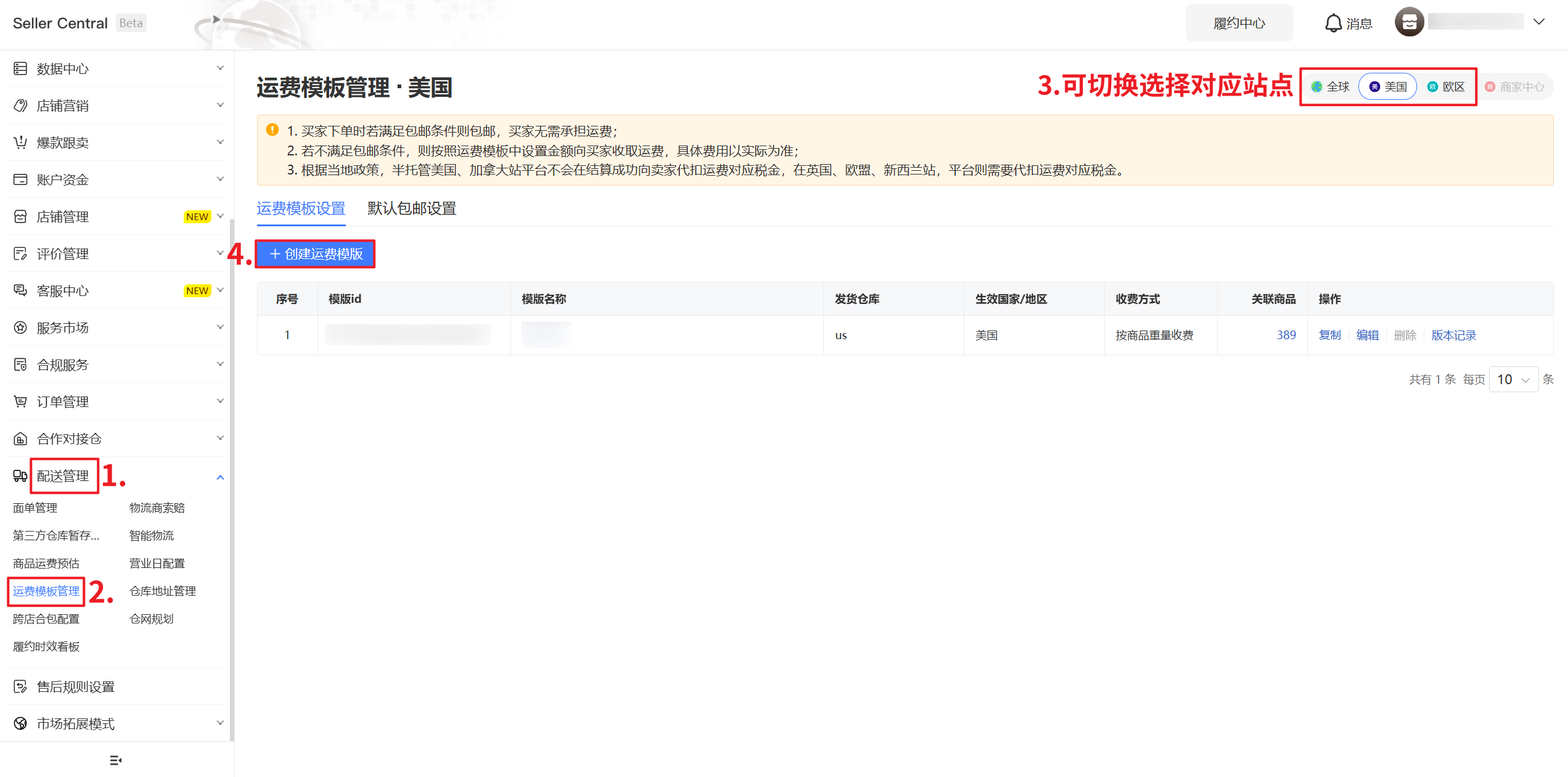The width and height of the screenshot is (1568, 777).
Task: Click the 爆款跟卖 cart icon
Action: (x=20, y=142)
